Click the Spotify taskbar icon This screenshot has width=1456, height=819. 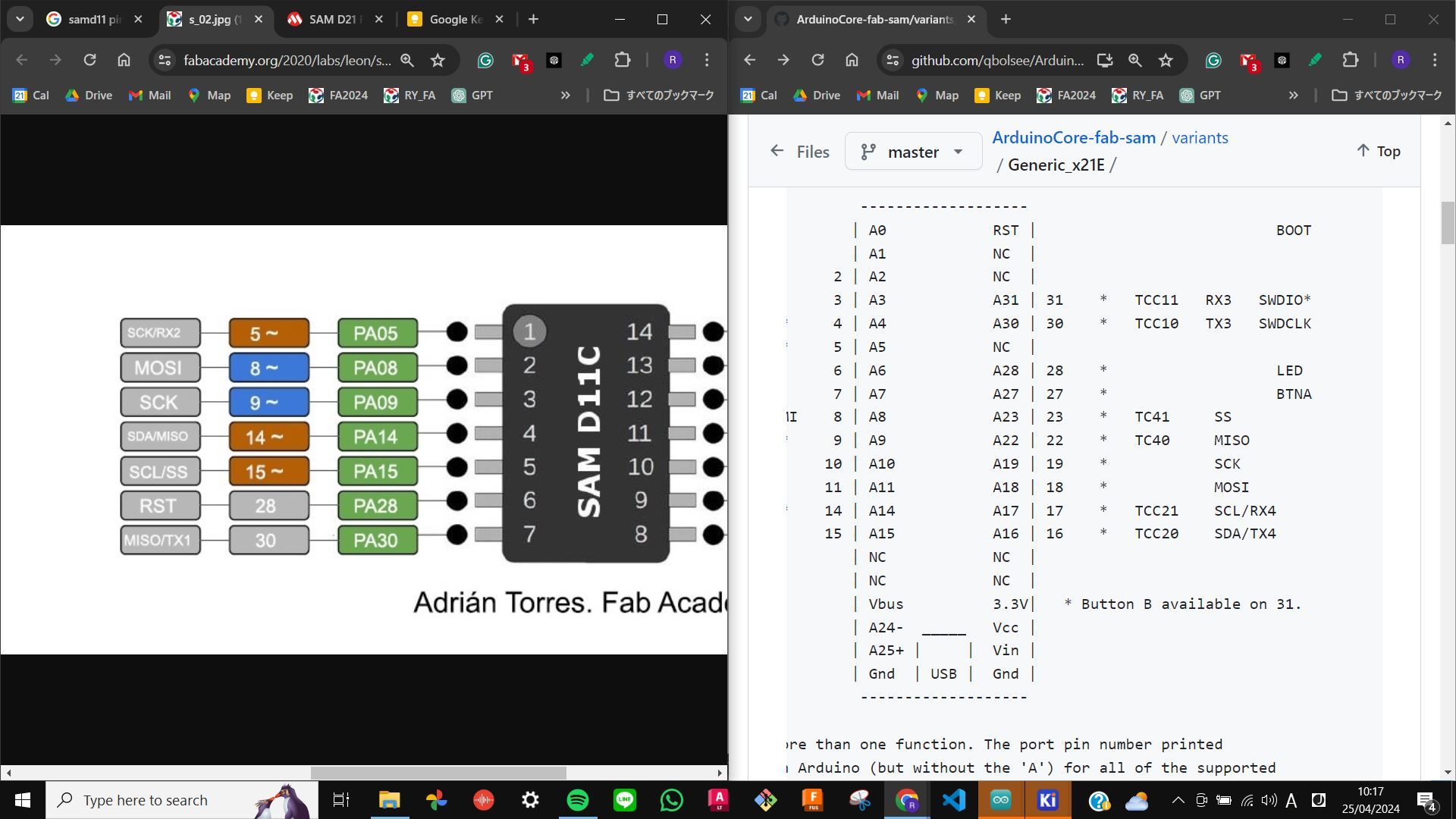point(579,800)
